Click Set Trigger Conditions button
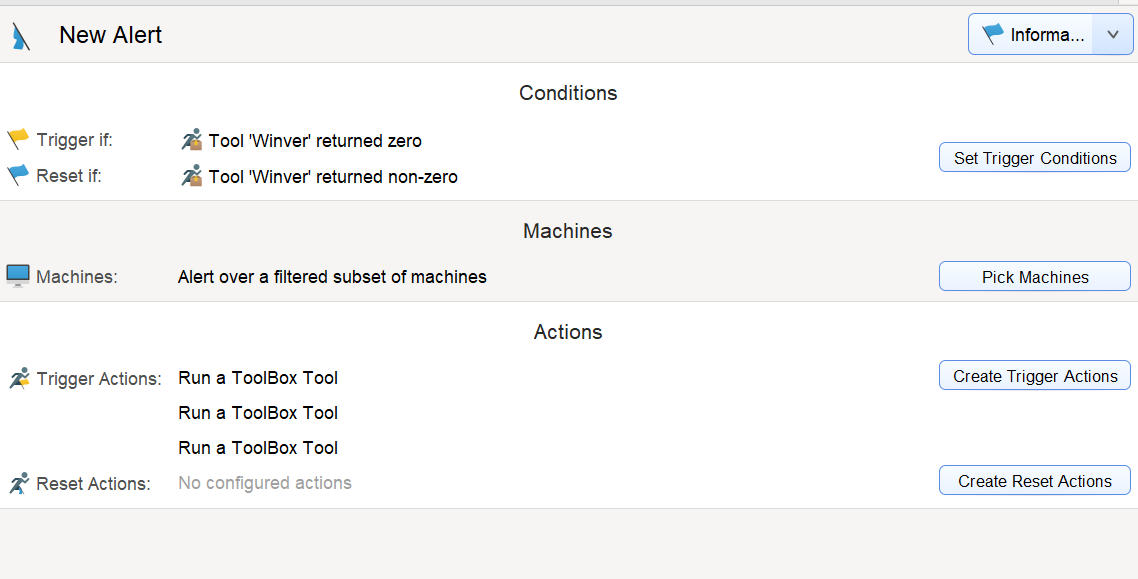This screenshot has height=579, width=1138. (1035, 157)
